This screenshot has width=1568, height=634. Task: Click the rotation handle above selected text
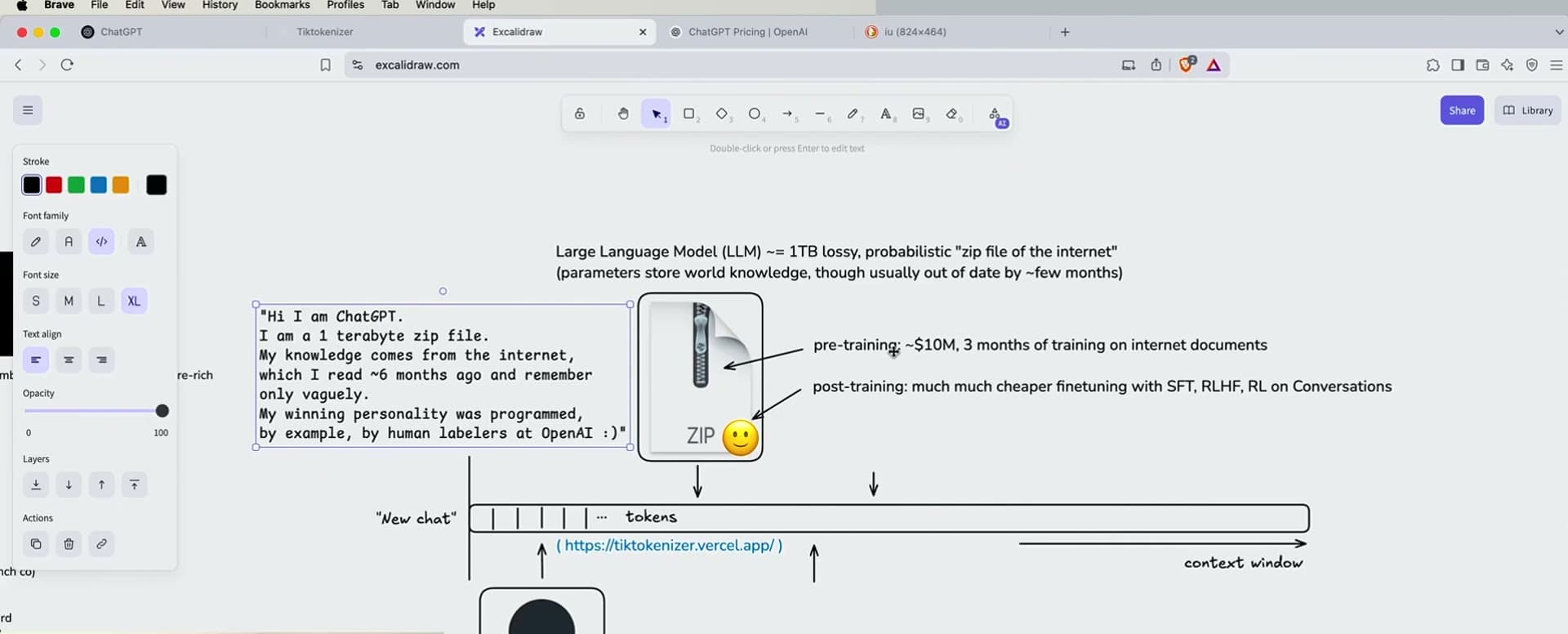click(x=443, y=291)
